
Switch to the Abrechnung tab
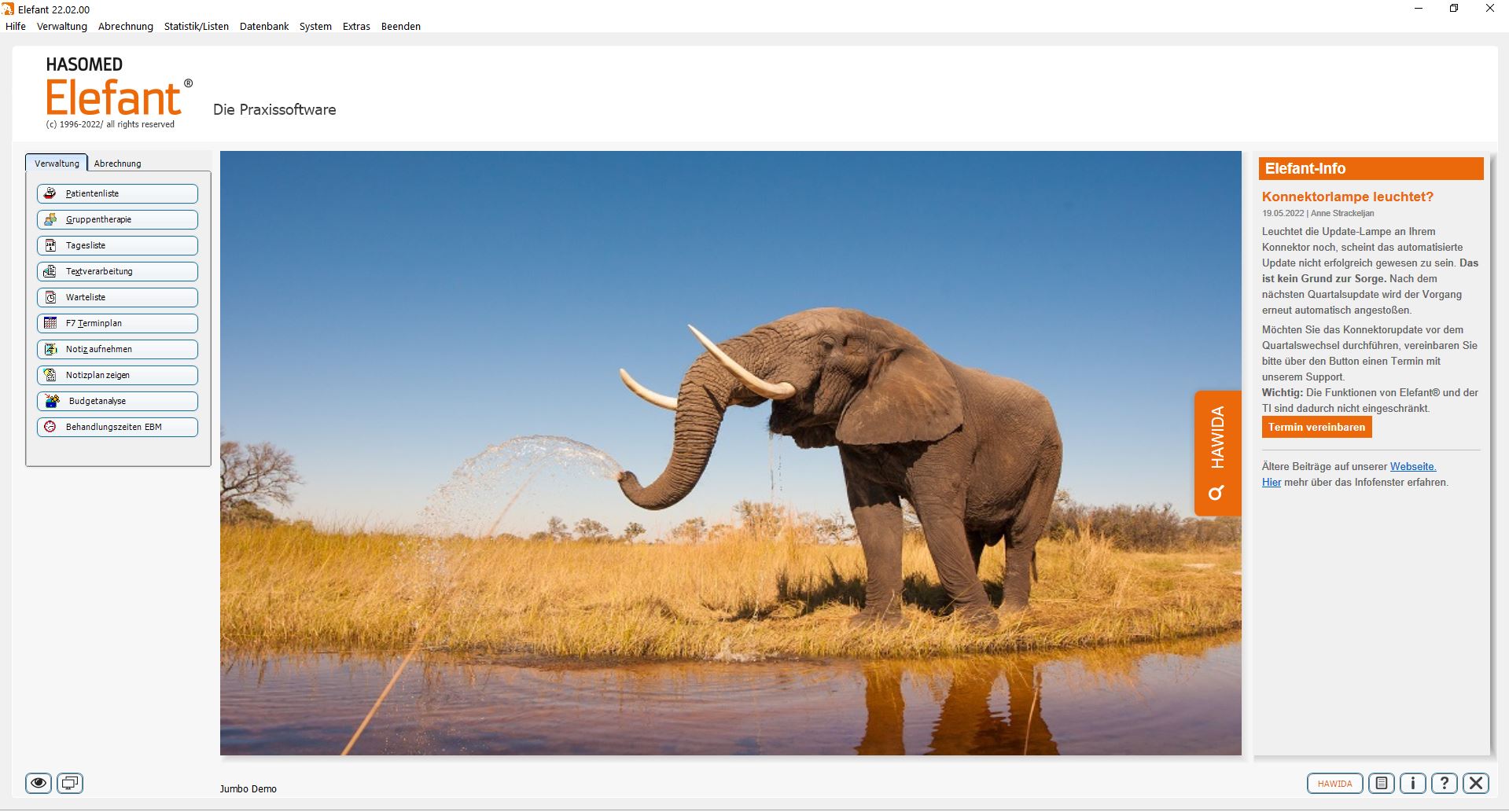point(118,164)
